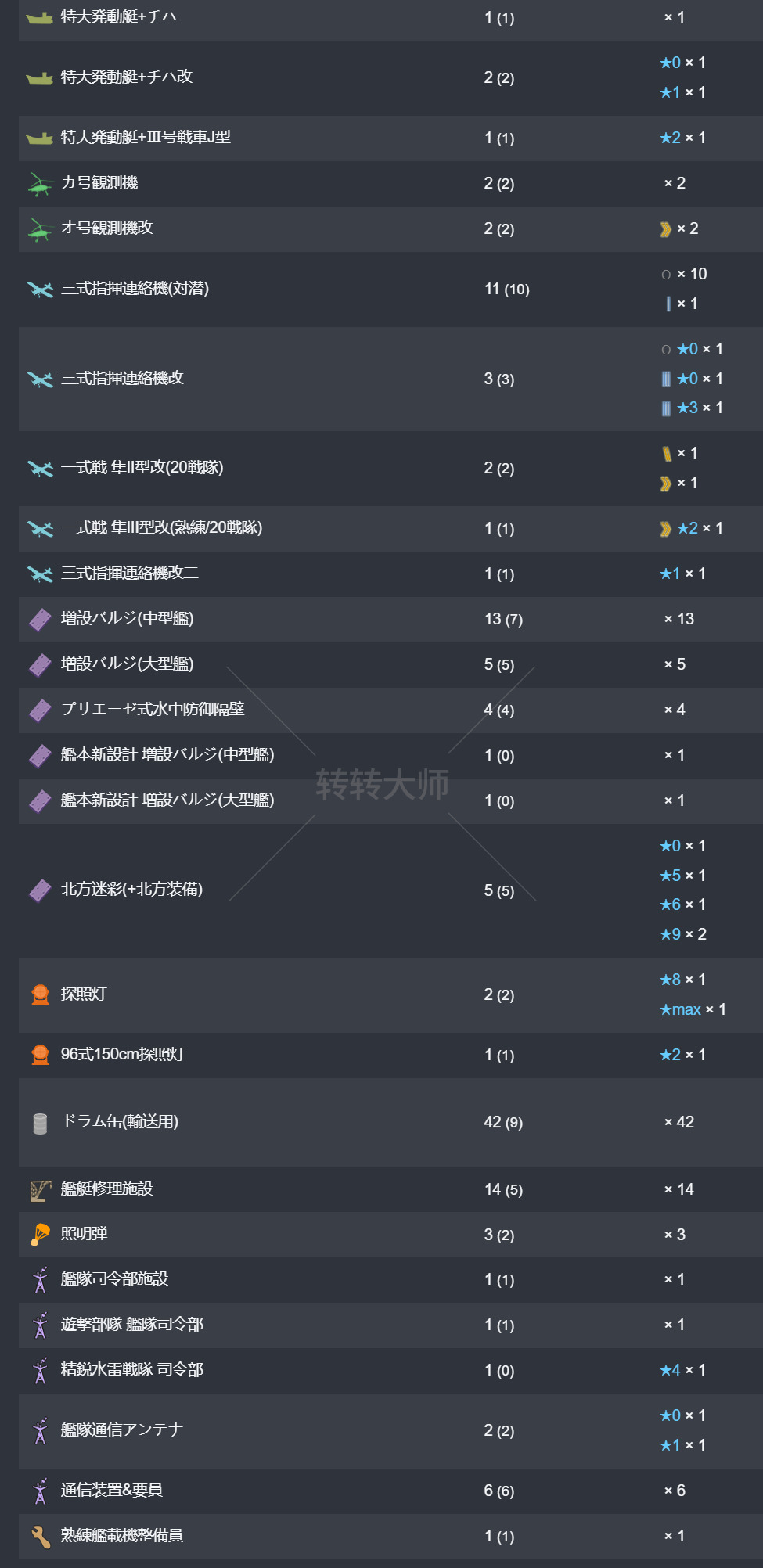Click the antenna icon beside 通信装置&要員
Screen dimensions: 763x1568
41,1491
